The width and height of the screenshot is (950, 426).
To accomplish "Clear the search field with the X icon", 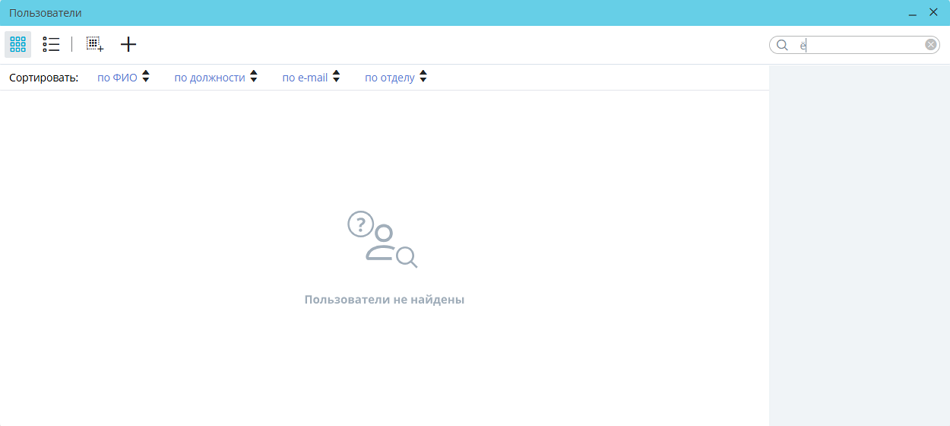I will pos(931,45).
